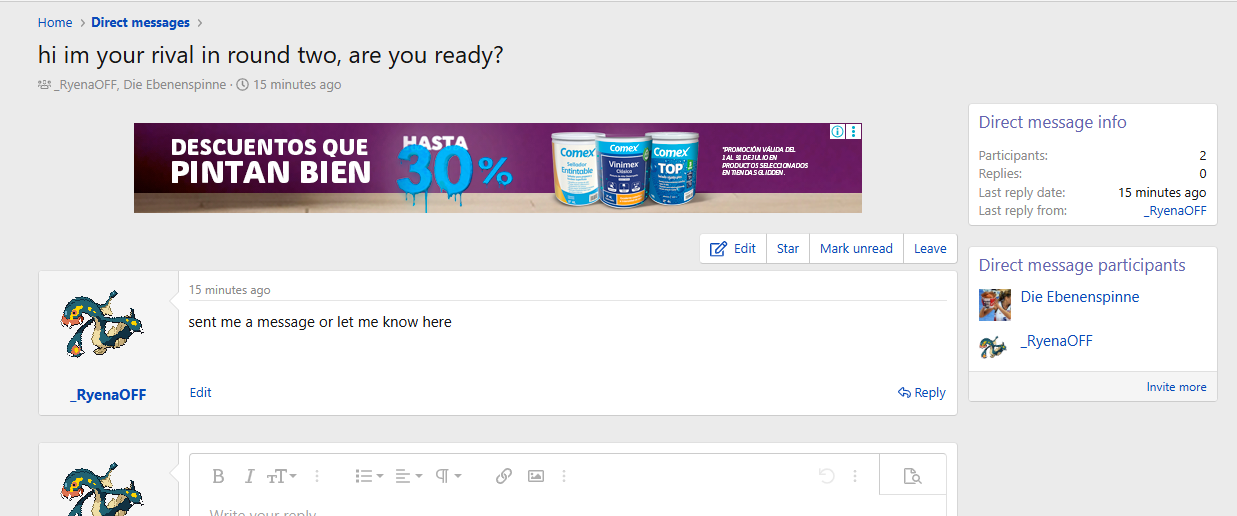
Task: Click the participants icon under the title
Action: (44, 85)
